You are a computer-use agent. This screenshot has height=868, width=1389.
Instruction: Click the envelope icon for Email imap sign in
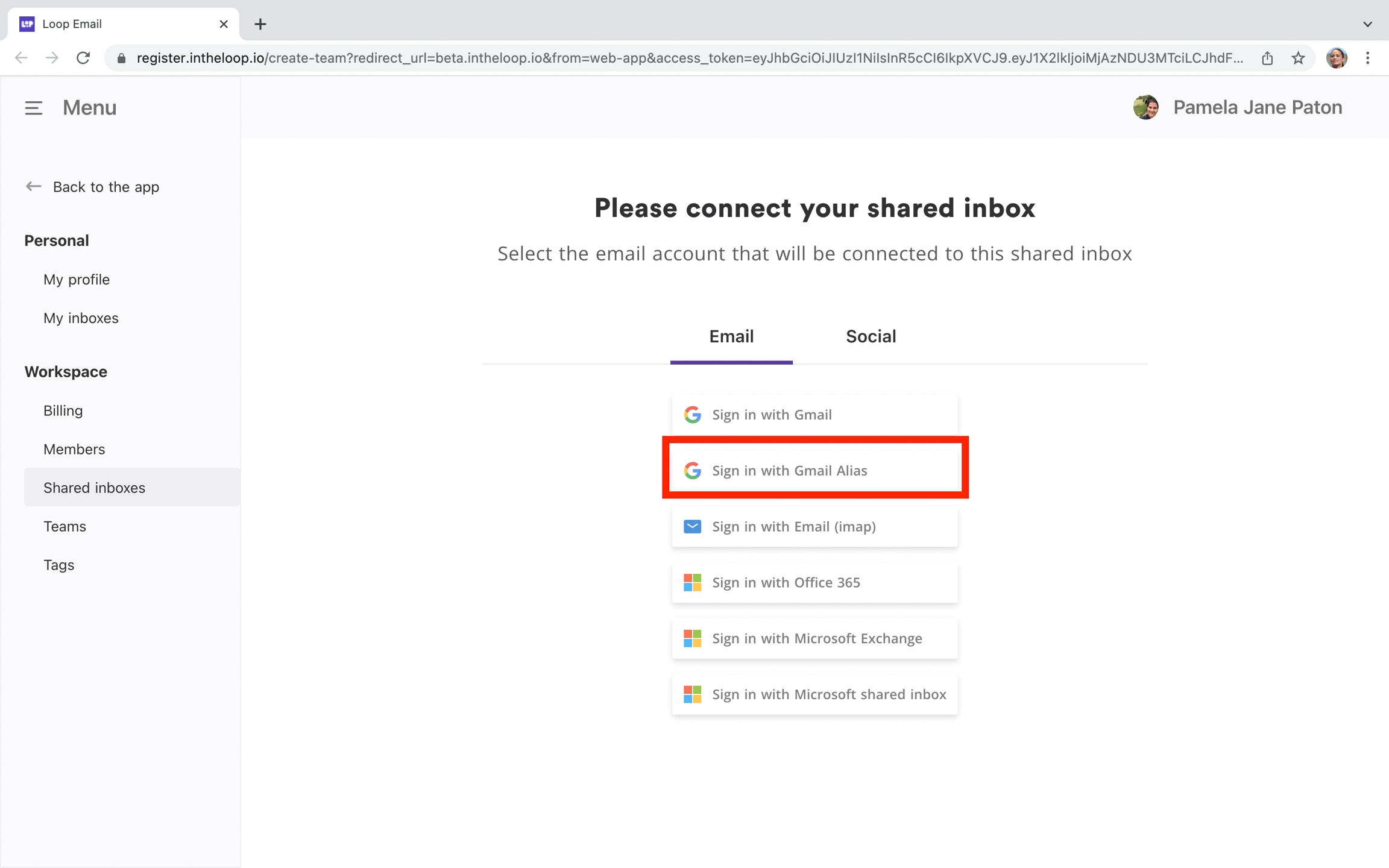coord(693,526)
